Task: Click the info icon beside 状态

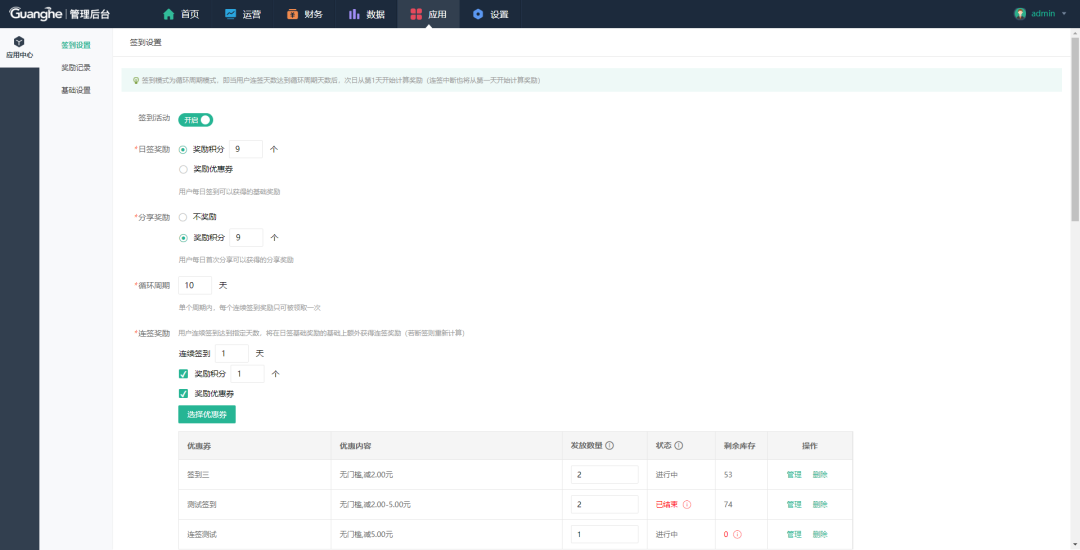Action: [x=678, y=445]
